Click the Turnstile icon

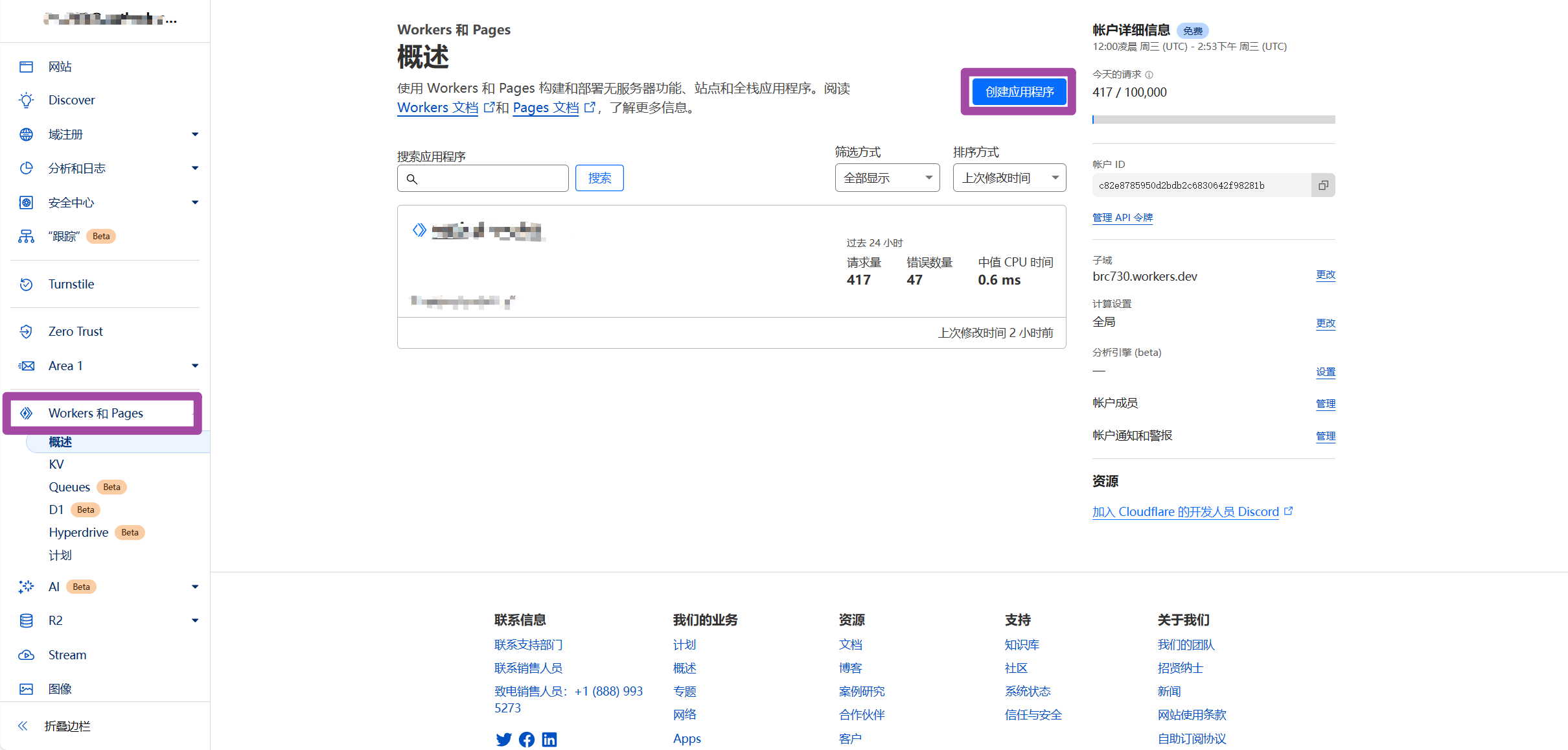(x=26, y=284)
